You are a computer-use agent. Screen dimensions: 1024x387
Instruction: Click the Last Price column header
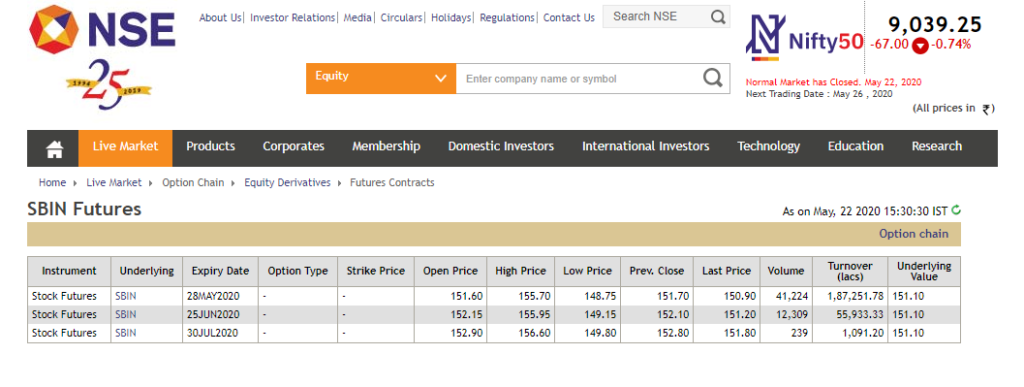click(x=726, y=271)
